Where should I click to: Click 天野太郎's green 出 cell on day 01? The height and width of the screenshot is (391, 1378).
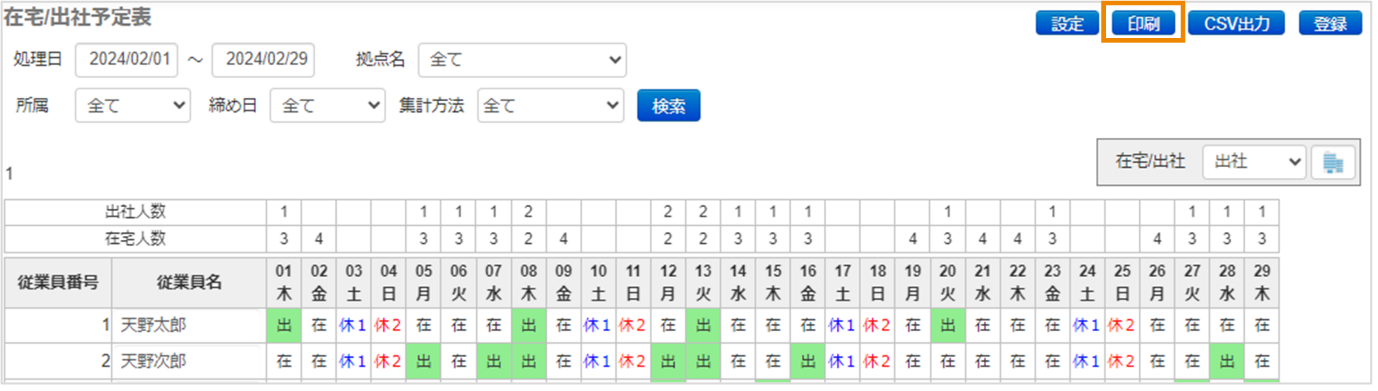(284, 326)
